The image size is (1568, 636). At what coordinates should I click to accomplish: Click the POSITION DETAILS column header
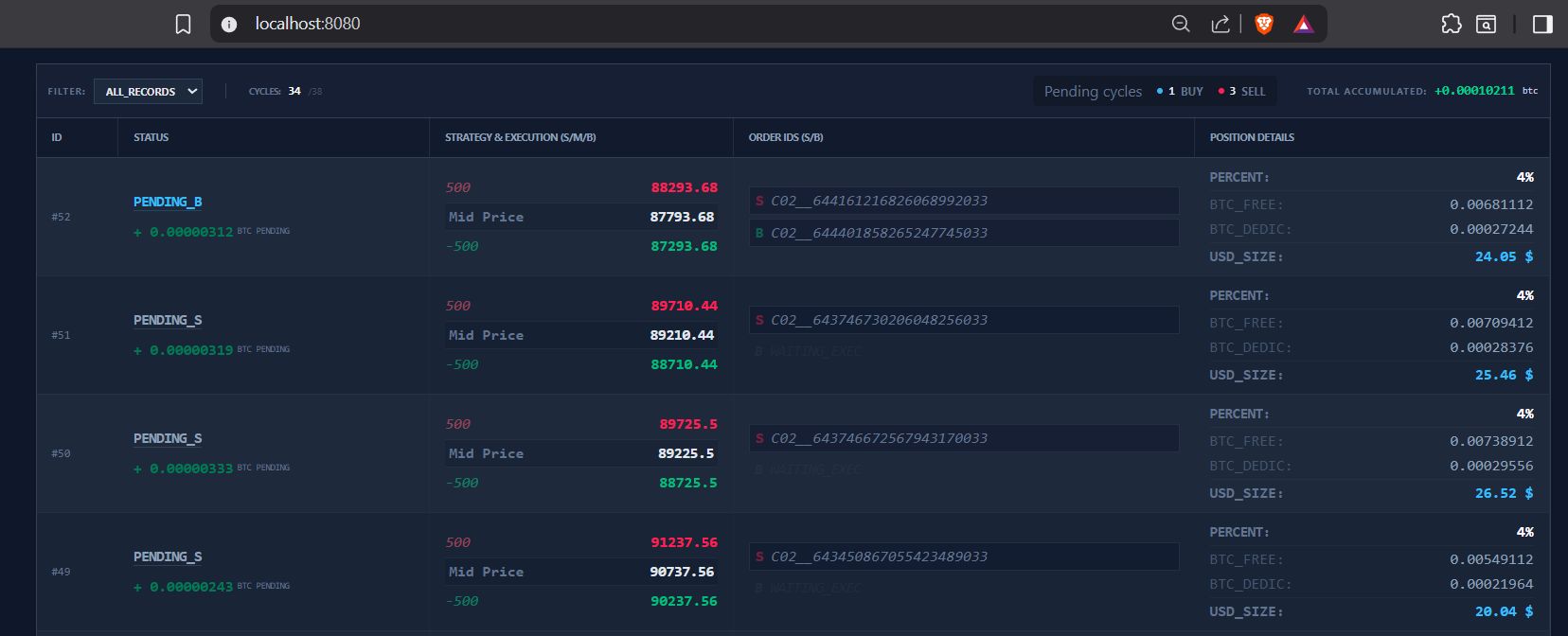pyautogui.click(x=1252, y=137)
